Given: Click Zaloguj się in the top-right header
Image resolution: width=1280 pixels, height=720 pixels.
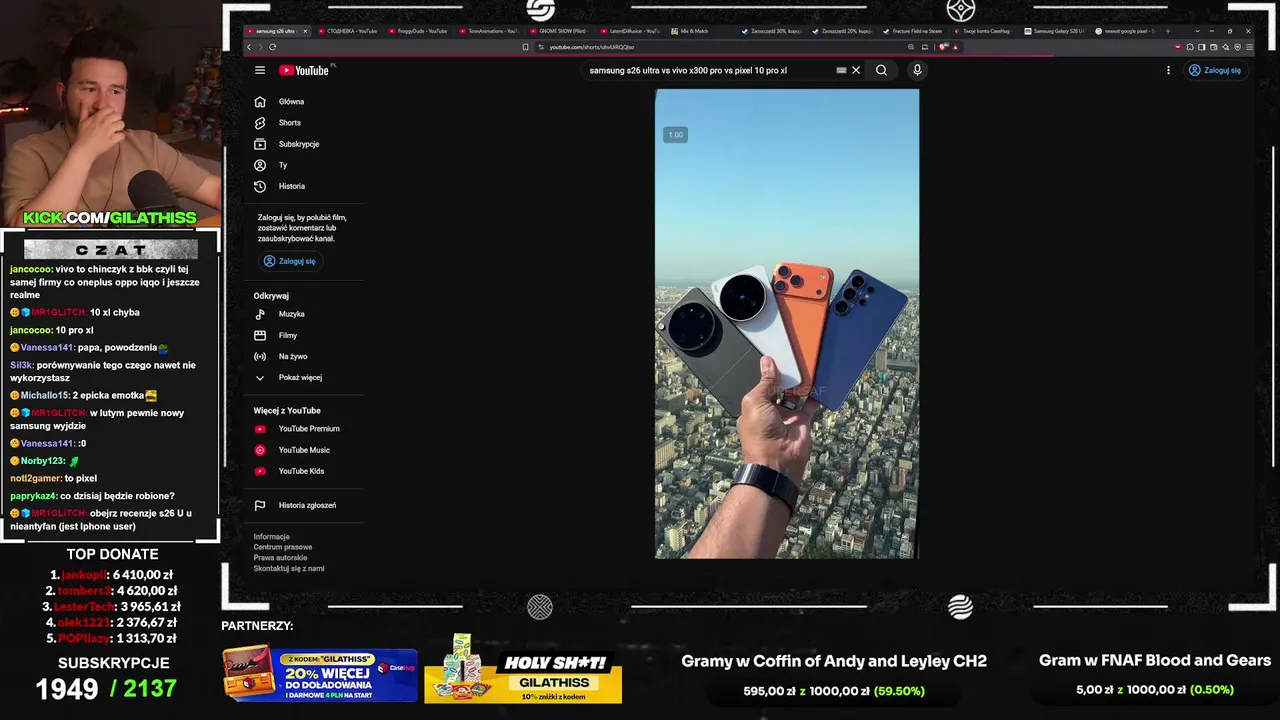Looking at the screenshot, I should (x=1214, y=70).
